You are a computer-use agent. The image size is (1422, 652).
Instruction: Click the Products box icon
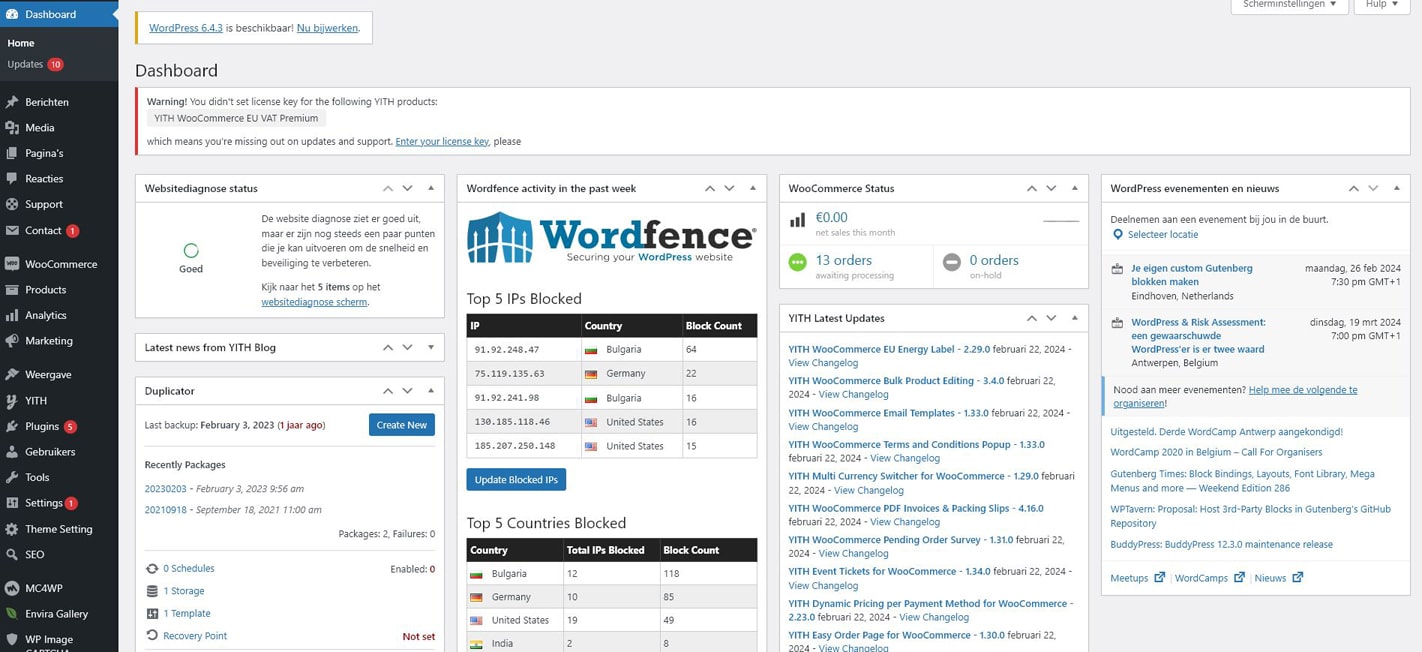(12, 290)
